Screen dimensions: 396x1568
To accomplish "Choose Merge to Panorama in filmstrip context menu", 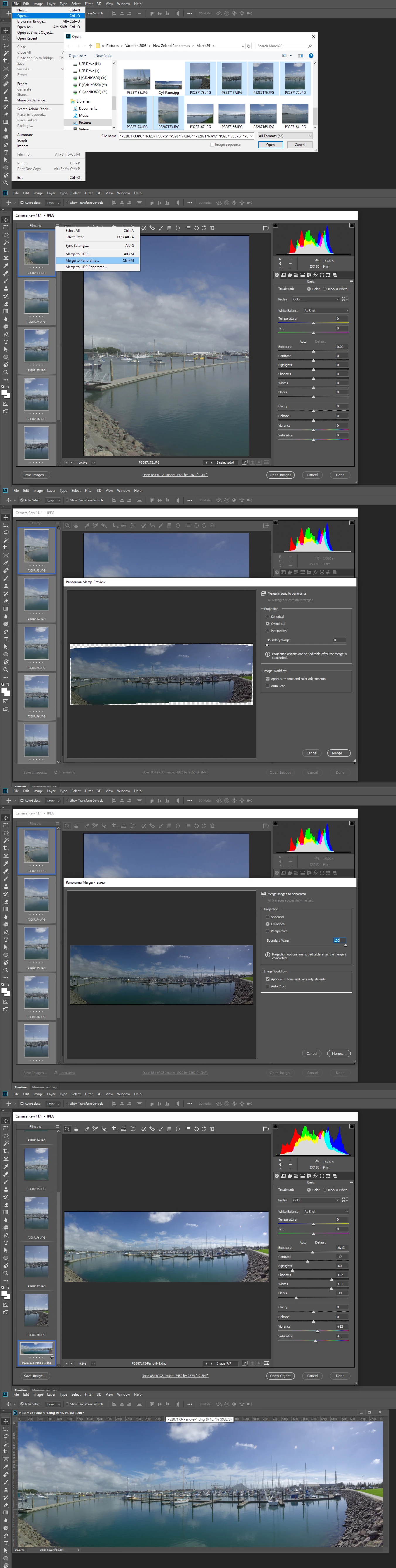I will point(98,261).
